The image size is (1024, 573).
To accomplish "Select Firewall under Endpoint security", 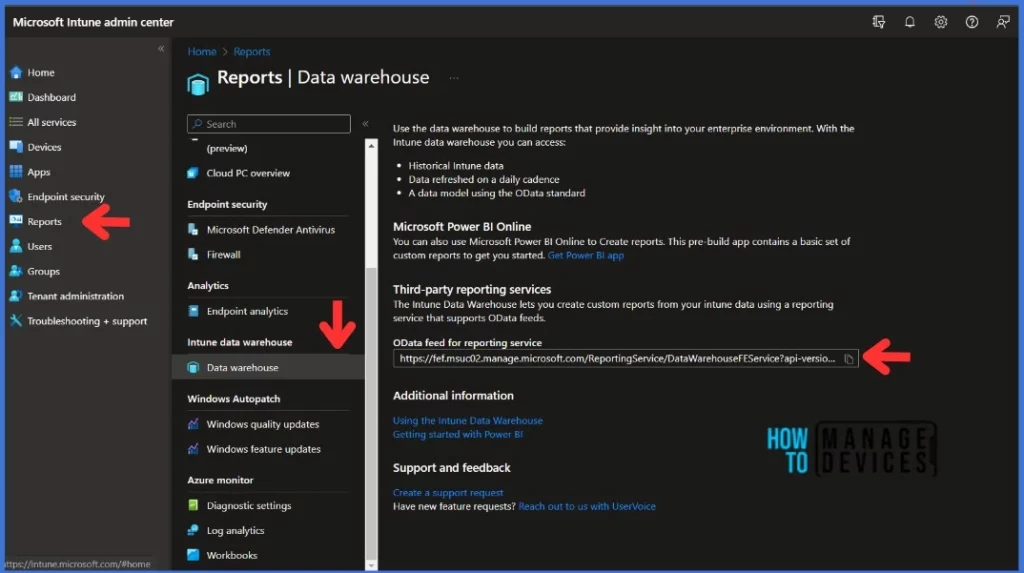I will click(x=223, y=255).
